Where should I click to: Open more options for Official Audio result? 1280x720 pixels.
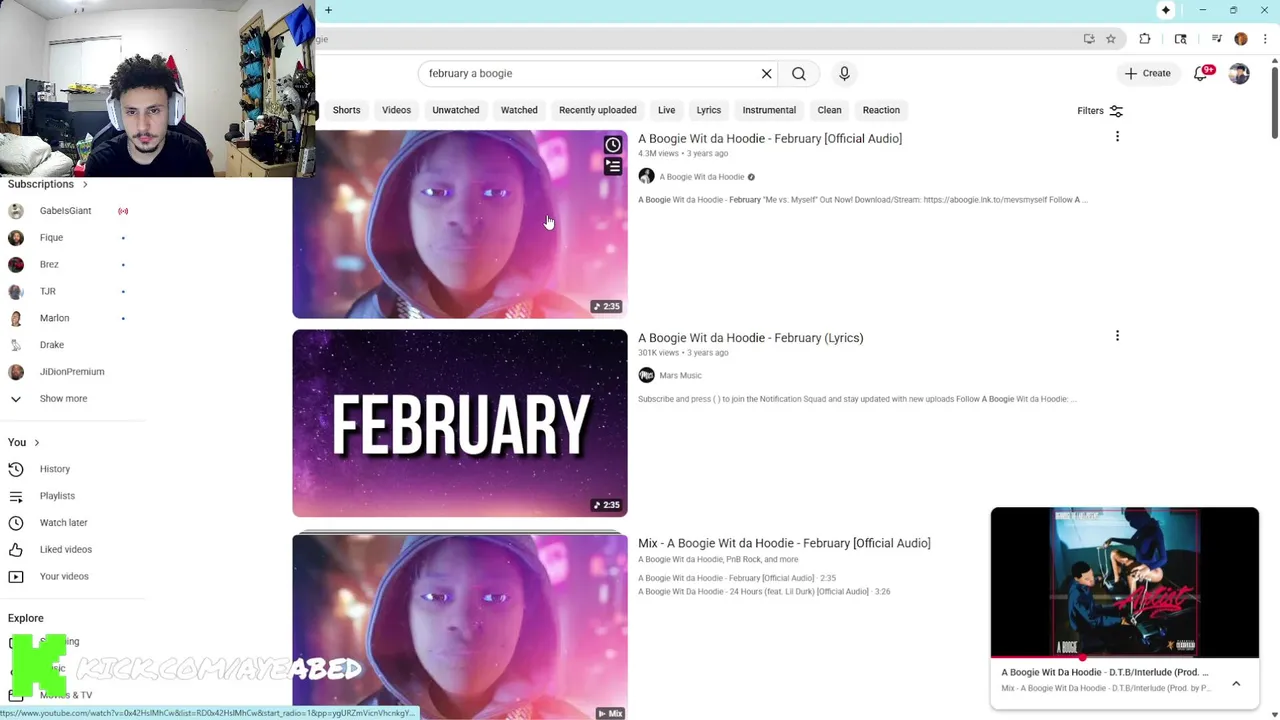pyautogui.click(x=1117, y=137)
